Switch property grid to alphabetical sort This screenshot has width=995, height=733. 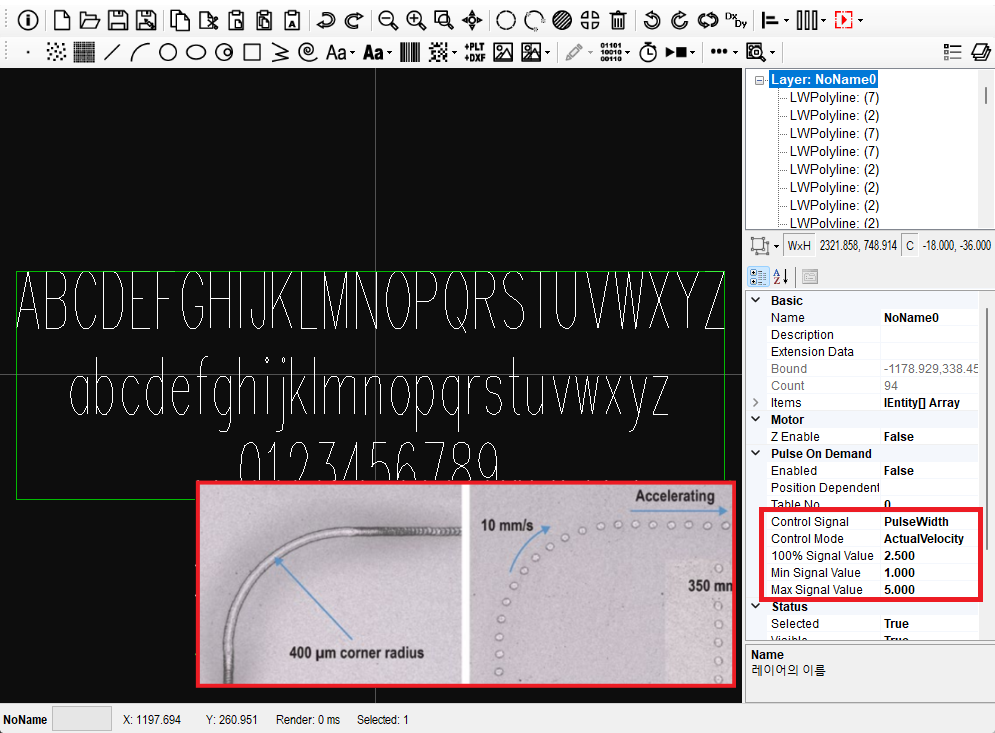pyautogui.click(x=781, y=277)
